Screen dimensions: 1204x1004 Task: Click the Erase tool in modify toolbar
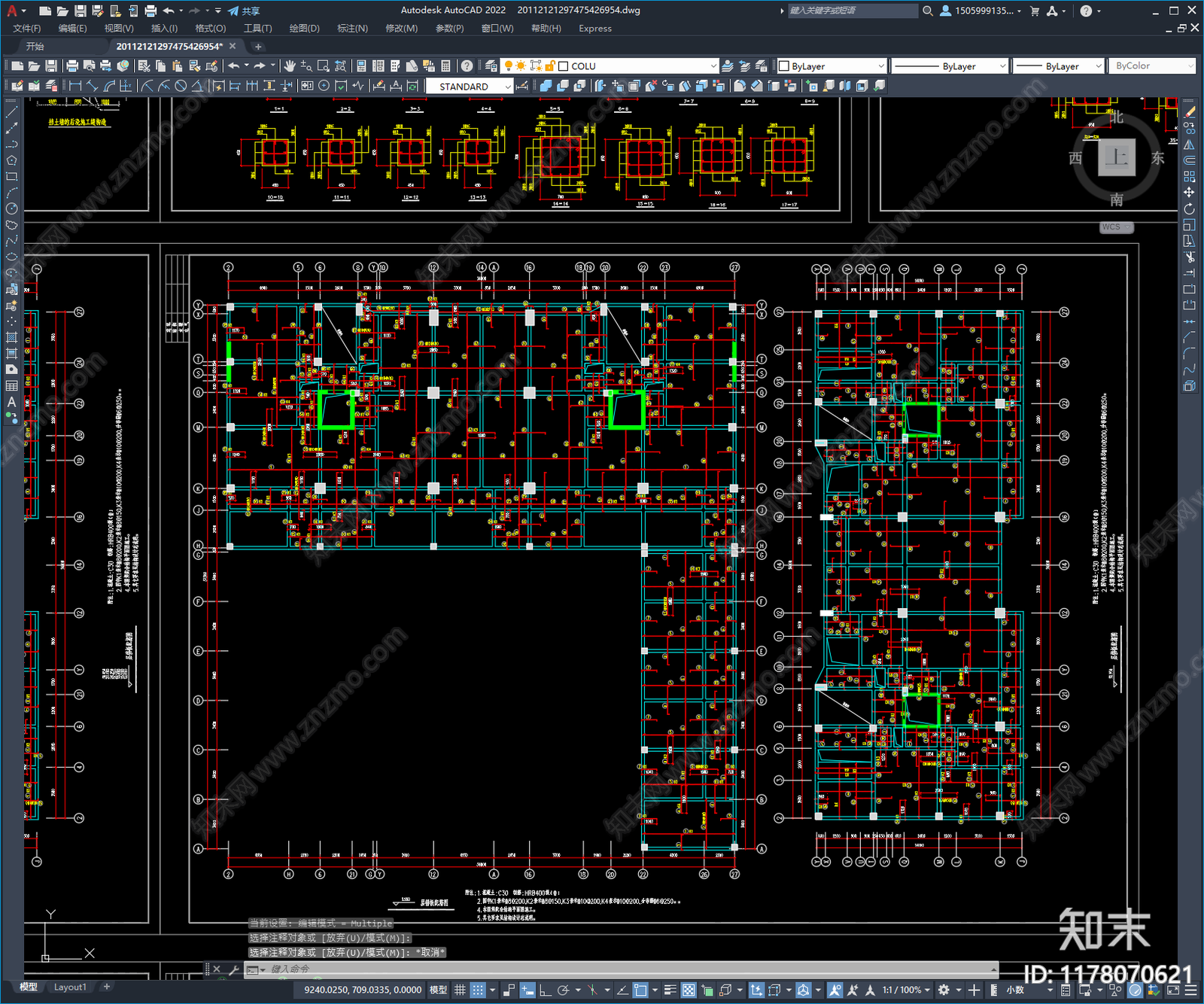1189,111
